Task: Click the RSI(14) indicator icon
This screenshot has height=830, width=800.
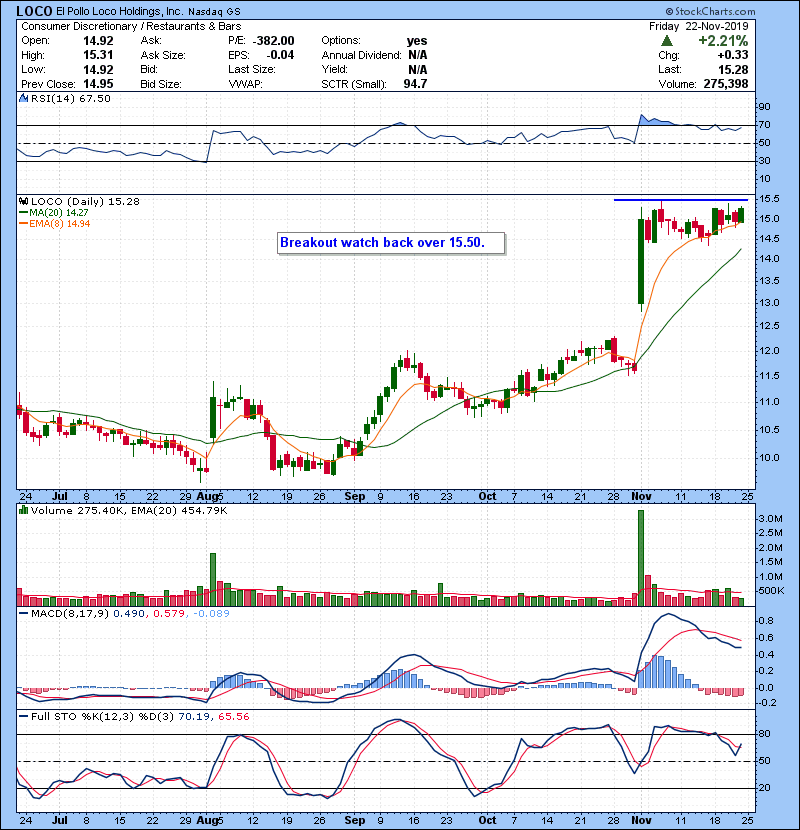Action: pyautogui.click(x=23, y=98)
